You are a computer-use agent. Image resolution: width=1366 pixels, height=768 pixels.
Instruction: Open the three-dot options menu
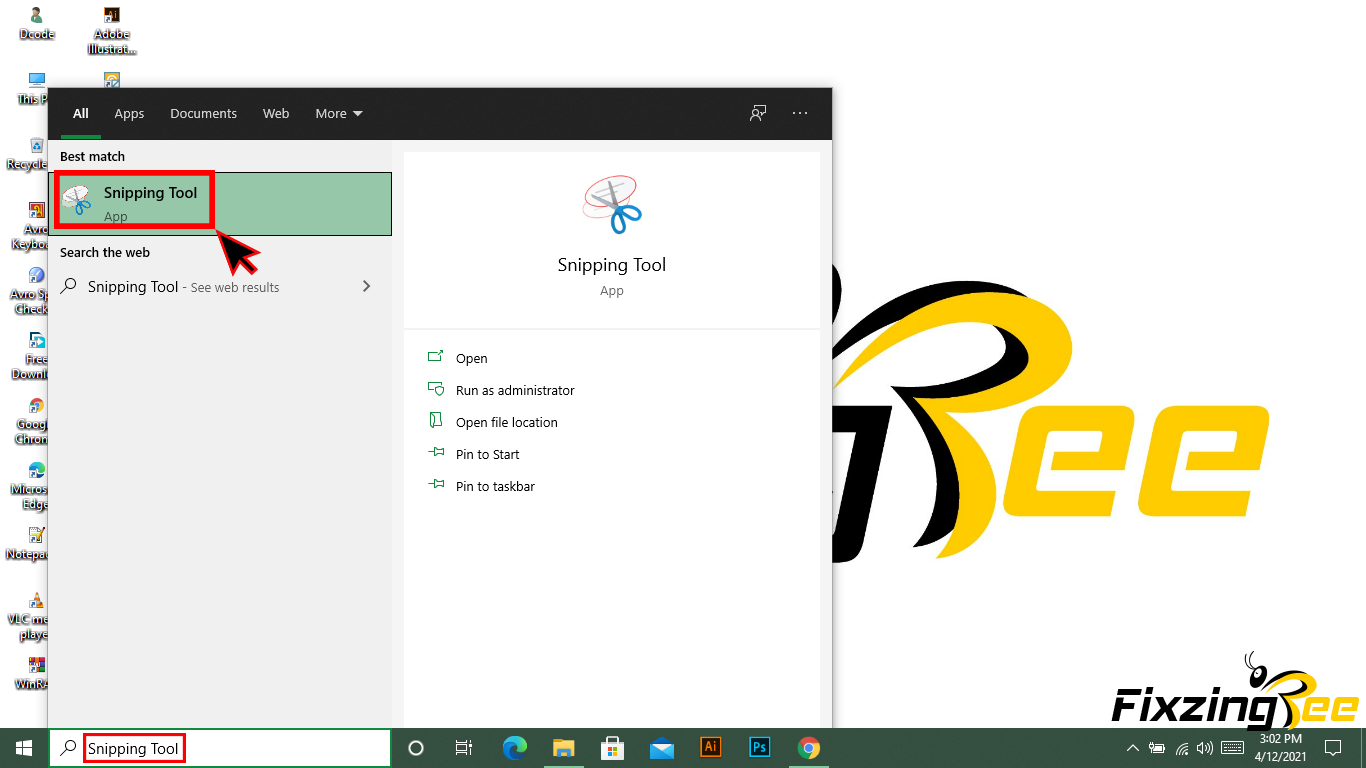pos(800,113)
